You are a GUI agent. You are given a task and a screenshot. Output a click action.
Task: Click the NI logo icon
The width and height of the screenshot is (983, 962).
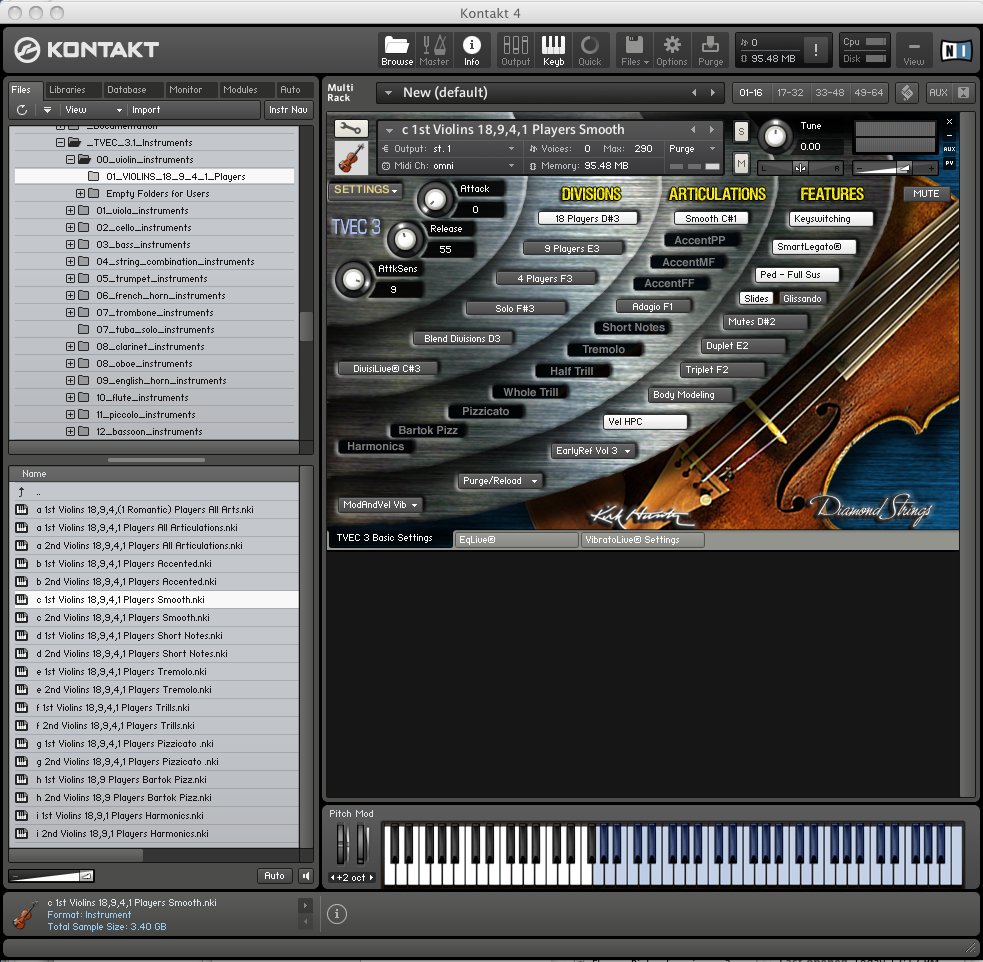[955, 50]
